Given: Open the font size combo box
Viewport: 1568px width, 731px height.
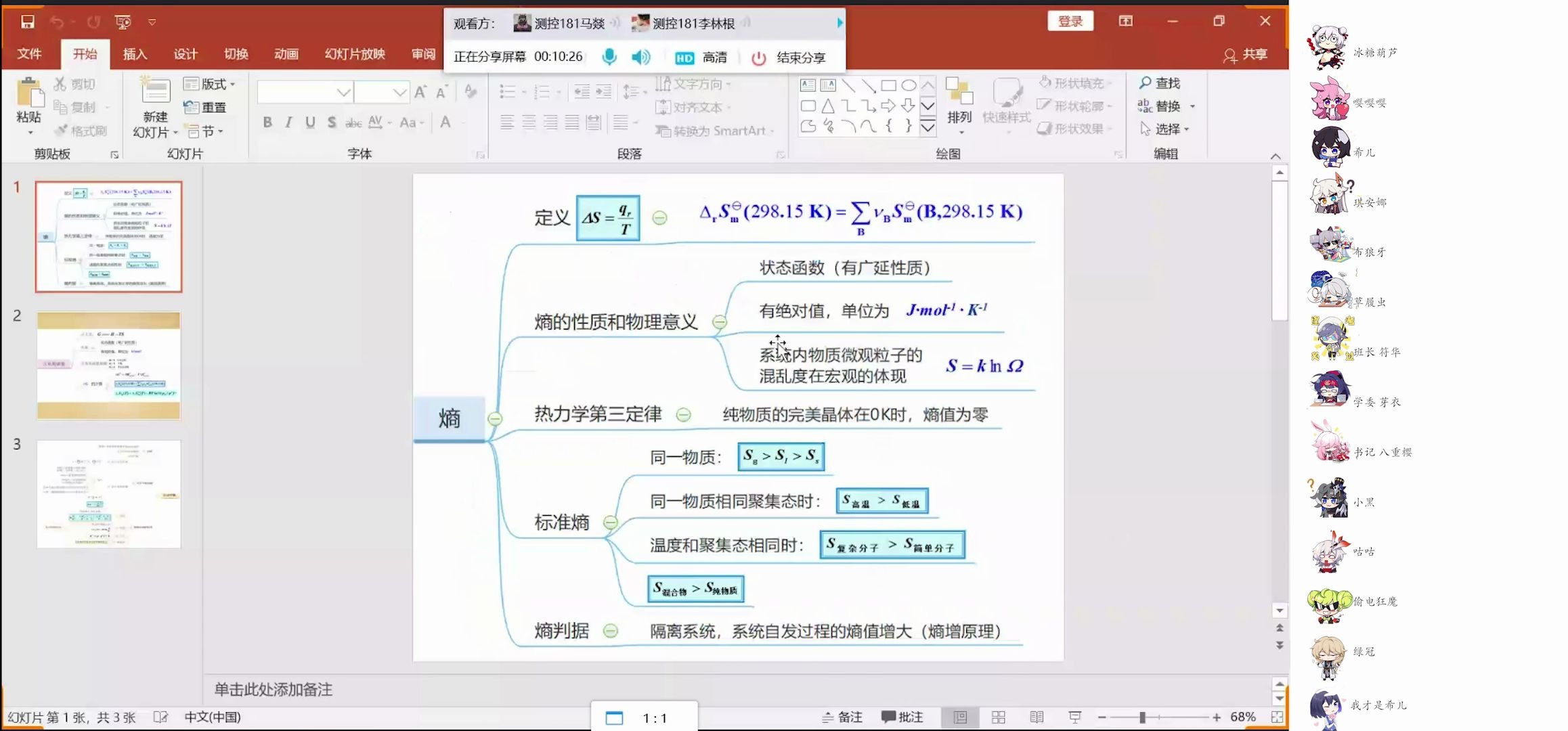Looking at the screenshot, I should pos(382,92).
